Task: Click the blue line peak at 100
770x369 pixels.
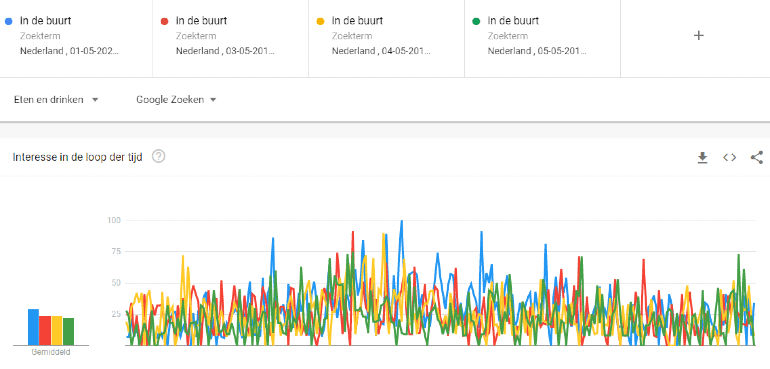Action: pos(402,221)
